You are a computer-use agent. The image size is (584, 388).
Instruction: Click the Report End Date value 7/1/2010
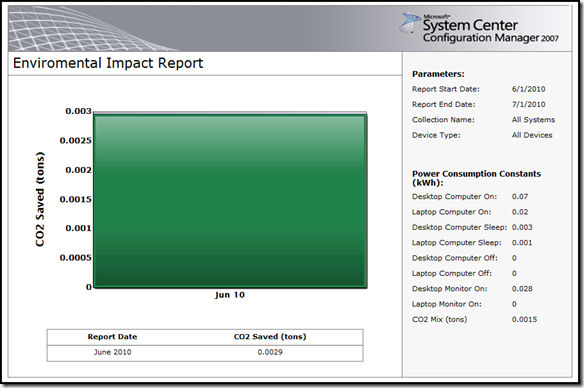[529, 105]
